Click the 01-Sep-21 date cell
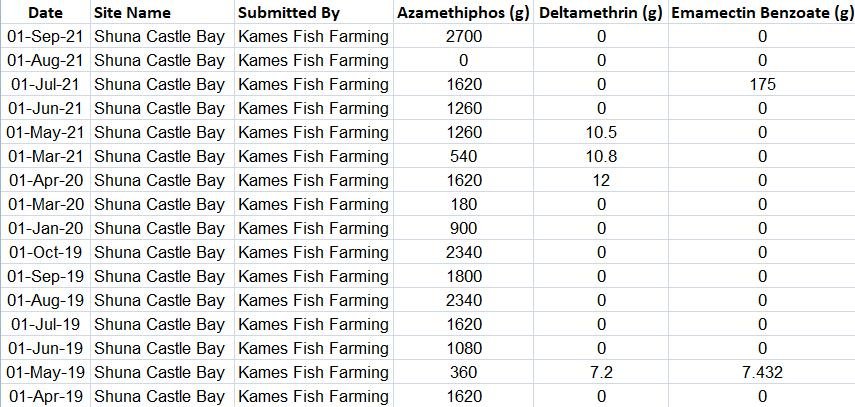 click(x=44, y=37)
